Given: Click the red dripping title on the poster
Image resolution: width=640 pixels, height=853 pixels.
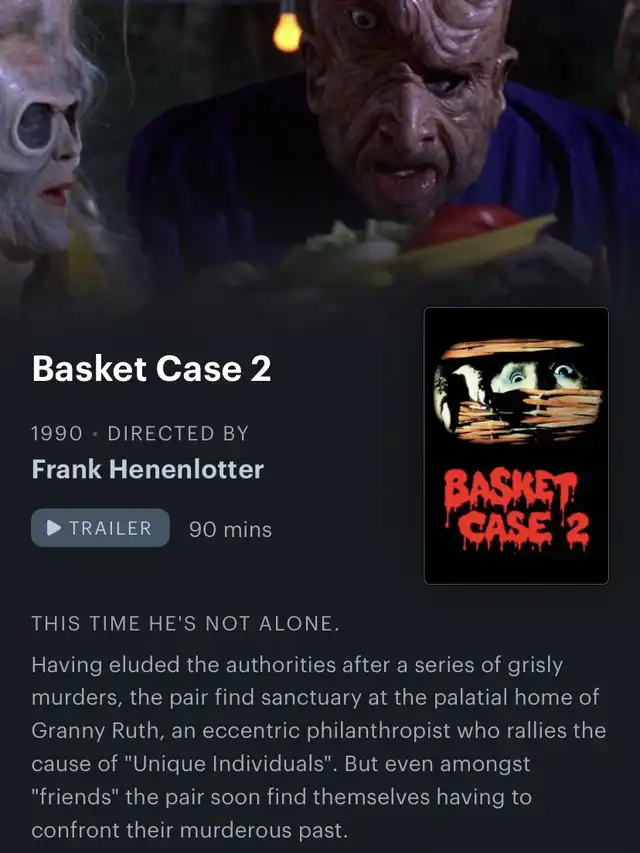Looking at the screenshot, I should tap(515, 509).
